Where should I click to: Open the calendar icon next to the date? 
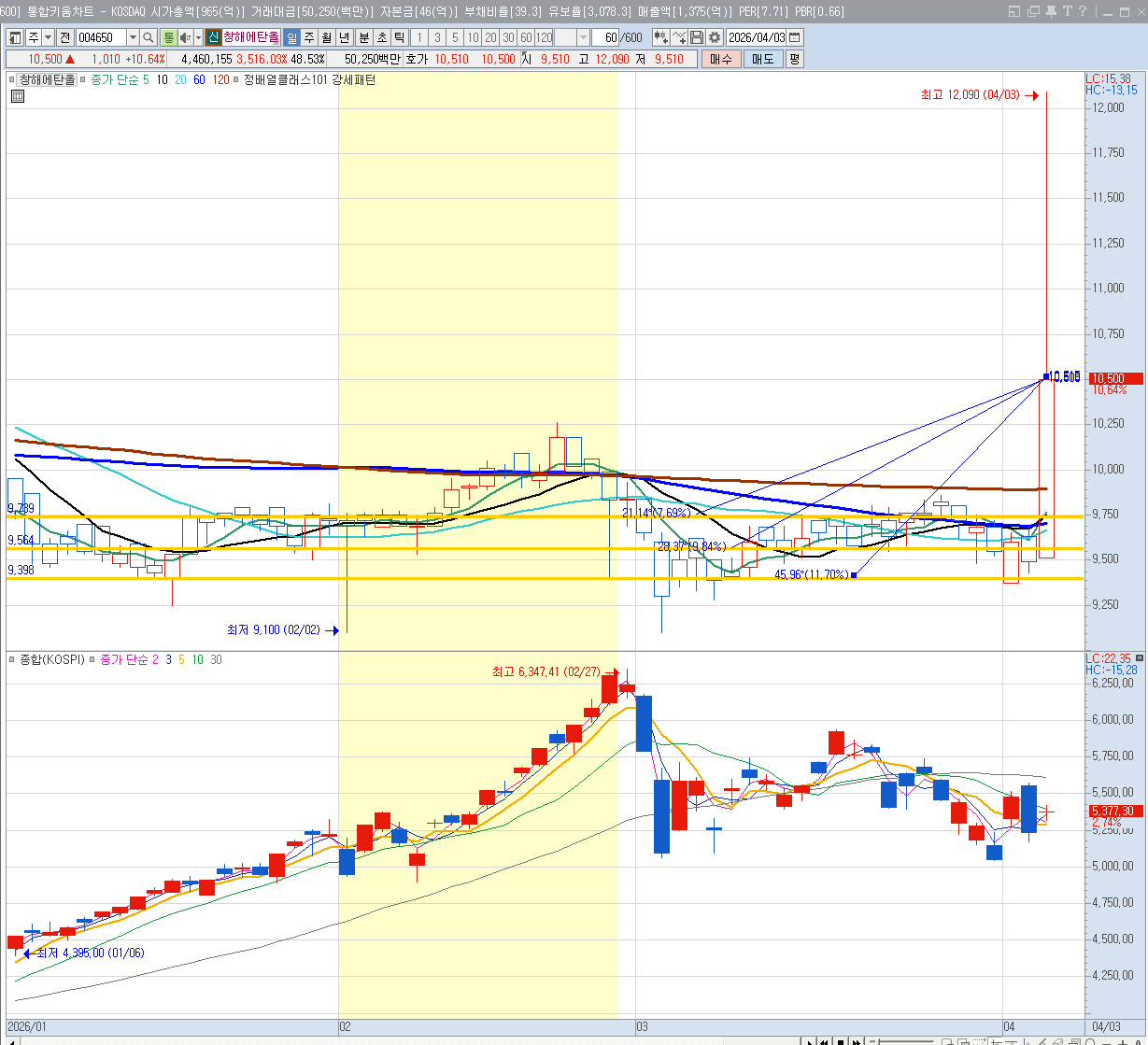pyautogui.click(x=794, y=37)
